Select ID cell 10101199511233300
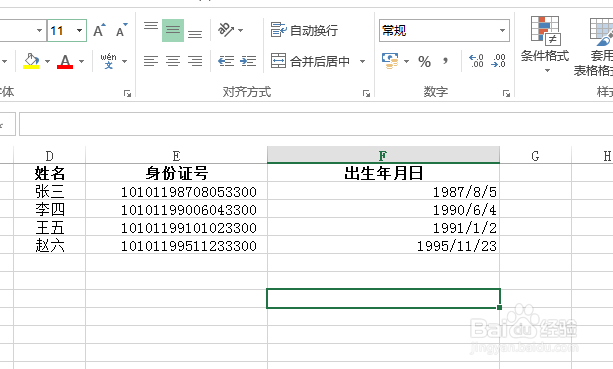613x369 pixels. click(x=176, y=245)
